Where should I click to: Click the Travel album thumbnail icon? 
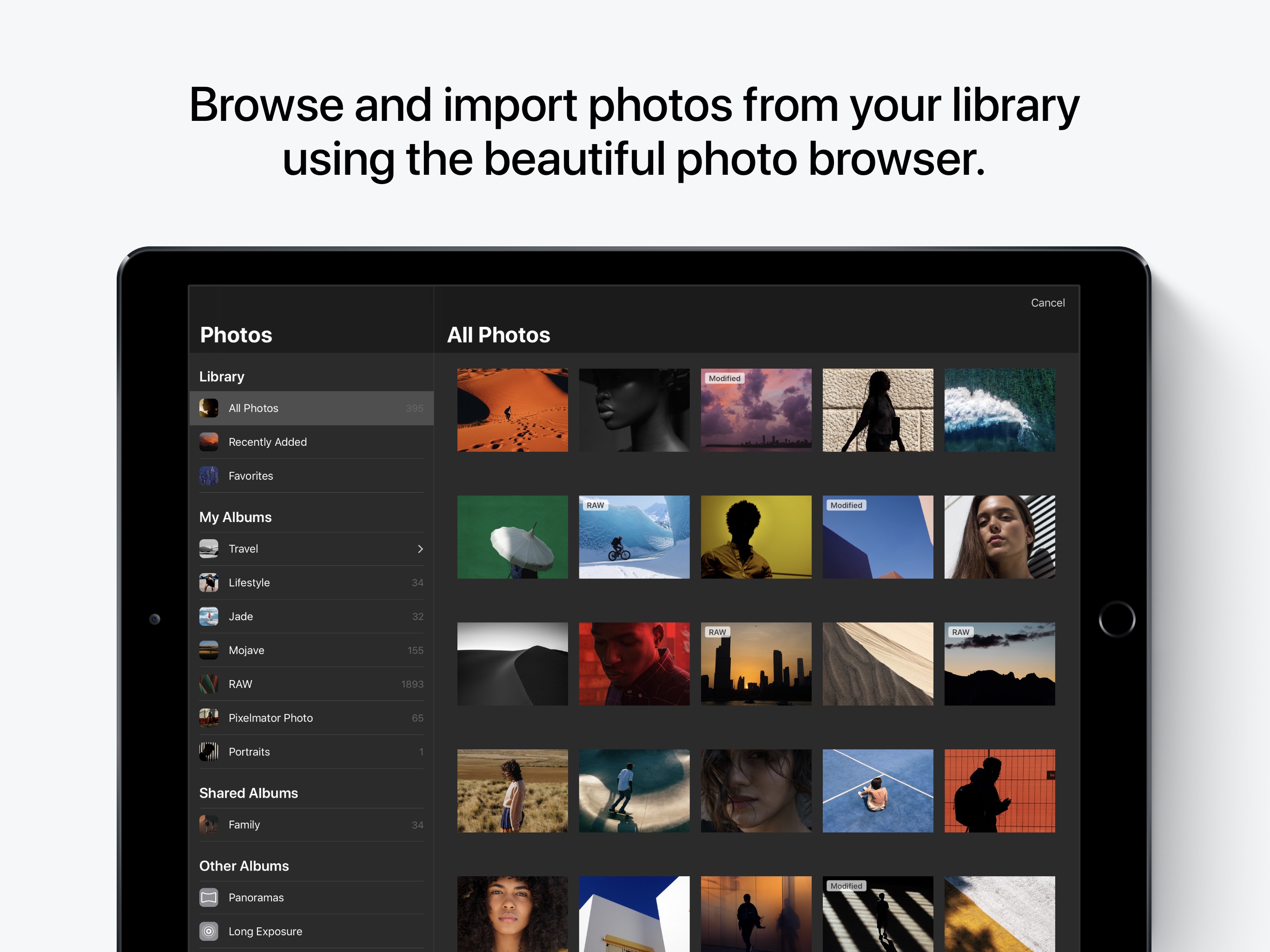[208, 549]
